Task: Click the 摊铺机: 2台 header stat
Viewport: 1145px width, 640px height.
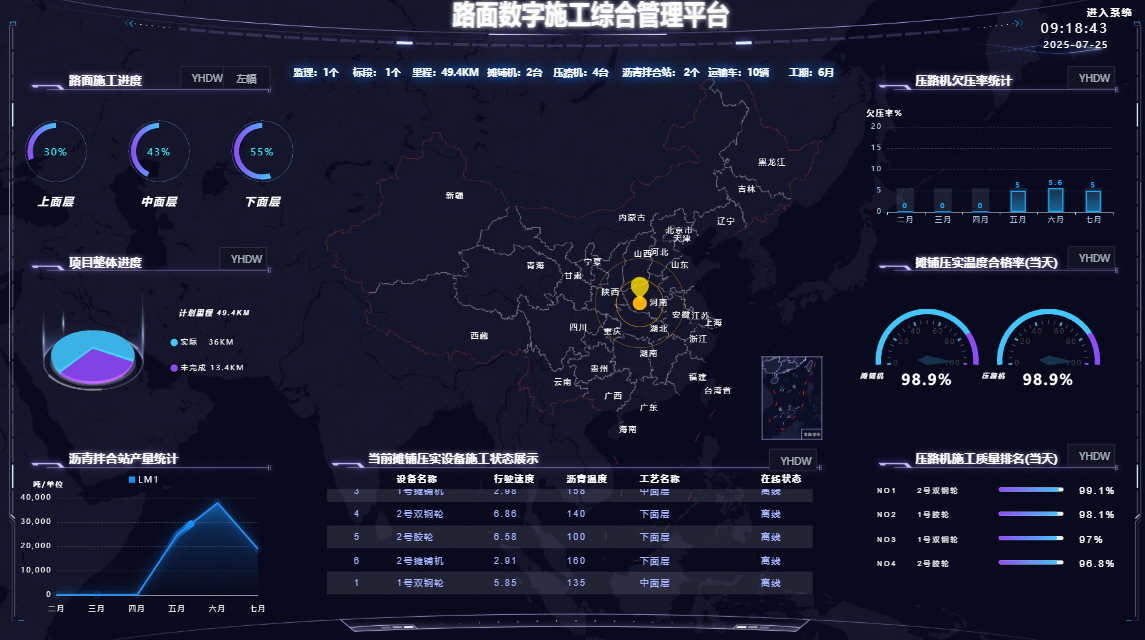Action: (515, 72)
